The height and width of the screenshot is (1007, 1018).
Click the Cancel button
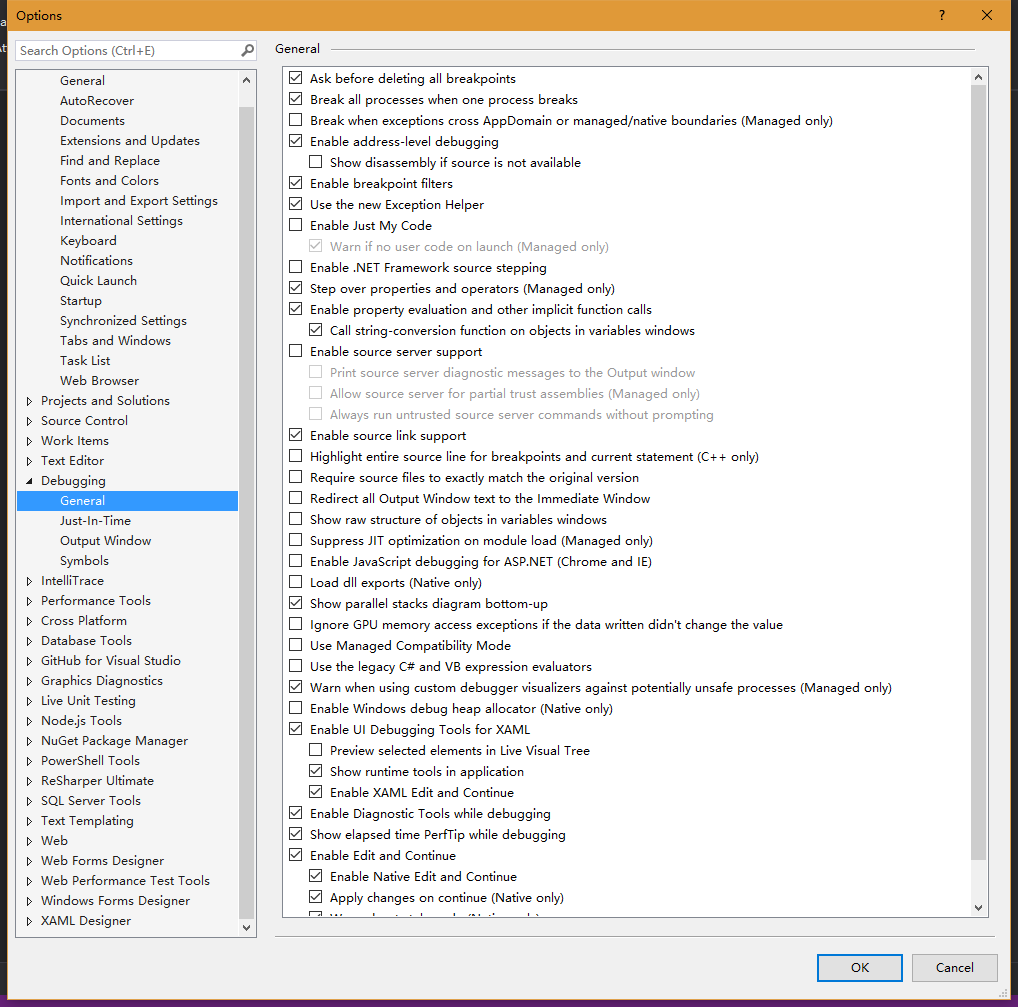(954, 967)
